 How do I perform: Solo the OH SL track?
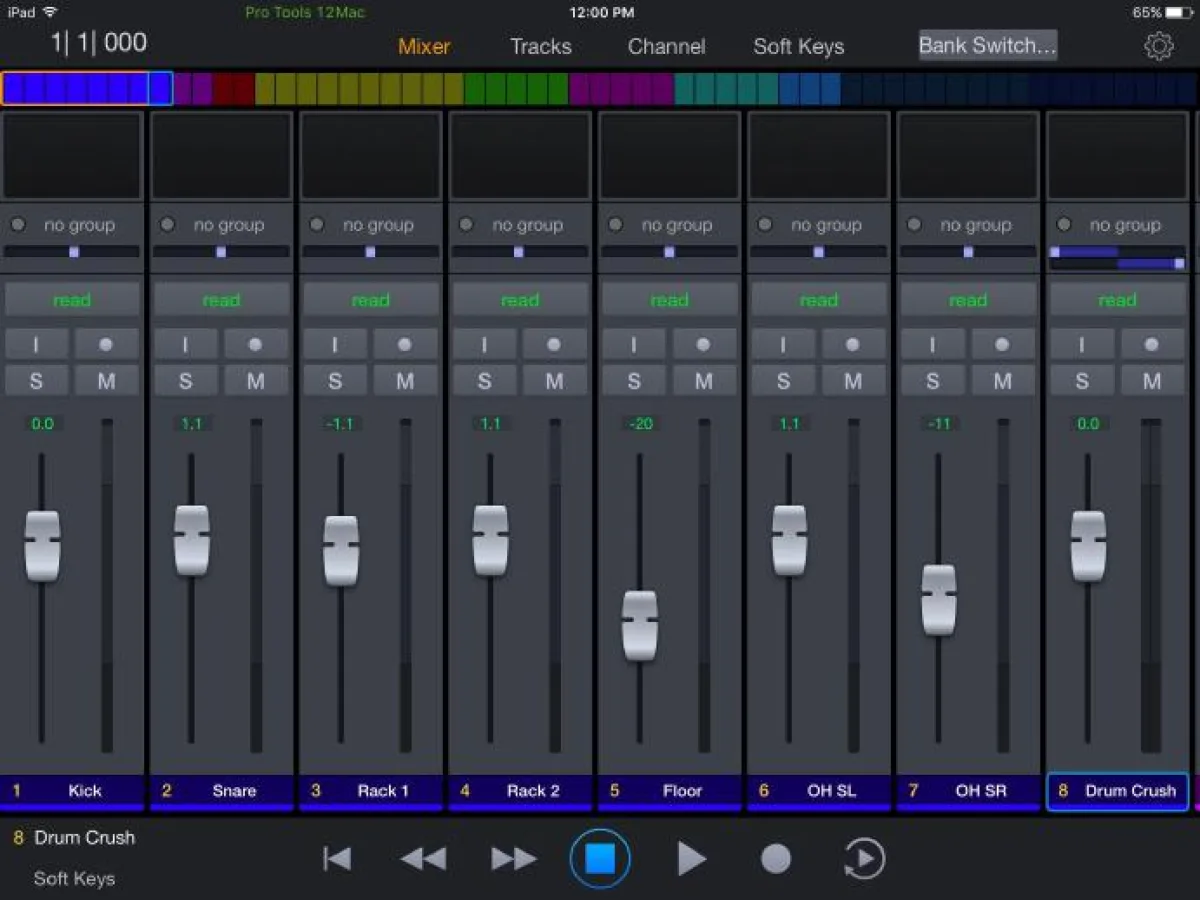[x=783, y=380]
